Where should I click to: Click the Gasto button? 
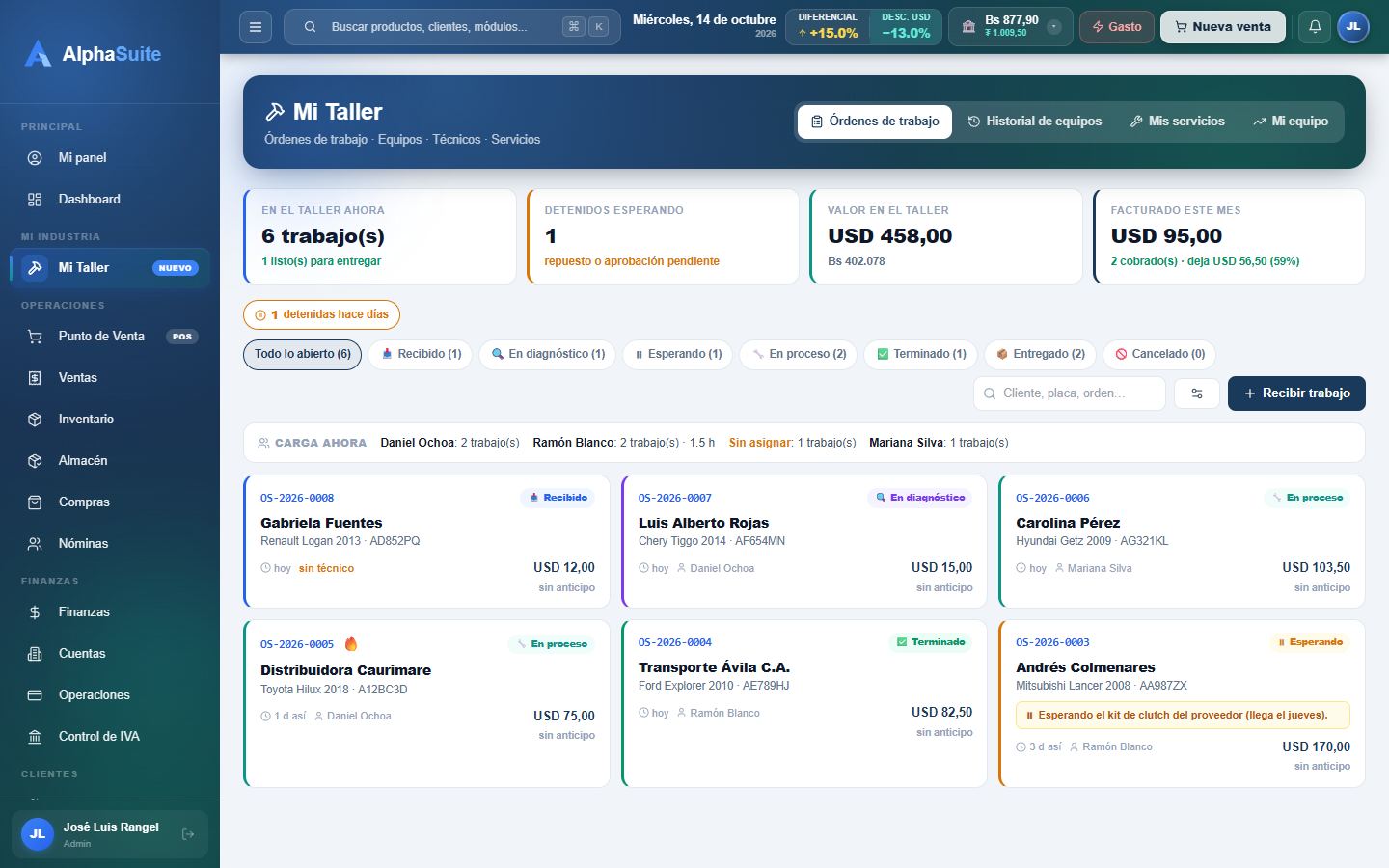pos(1117,27)
